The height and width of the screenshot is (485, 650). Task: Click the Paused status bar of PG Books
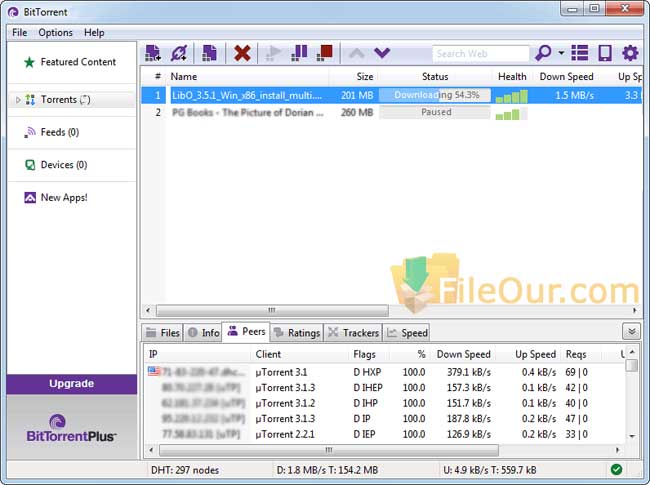[x=435, y=112]
